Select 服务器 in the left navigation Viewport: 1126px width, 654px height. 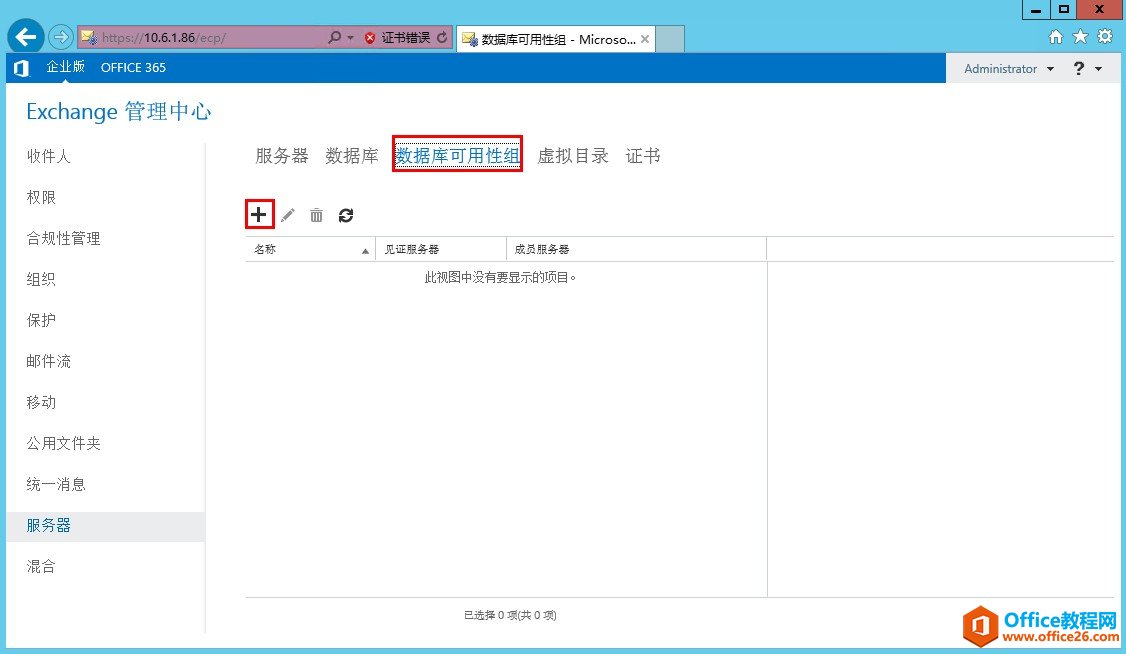click(105, 526)
